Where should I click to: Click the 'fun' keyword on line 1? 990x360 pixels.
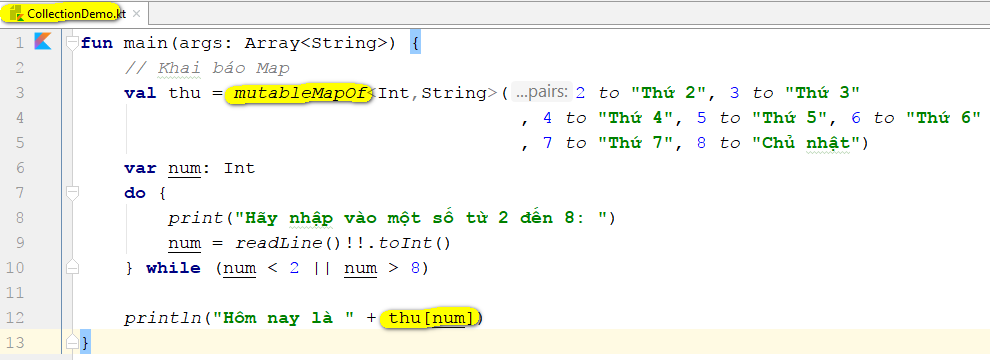[97, 43]
